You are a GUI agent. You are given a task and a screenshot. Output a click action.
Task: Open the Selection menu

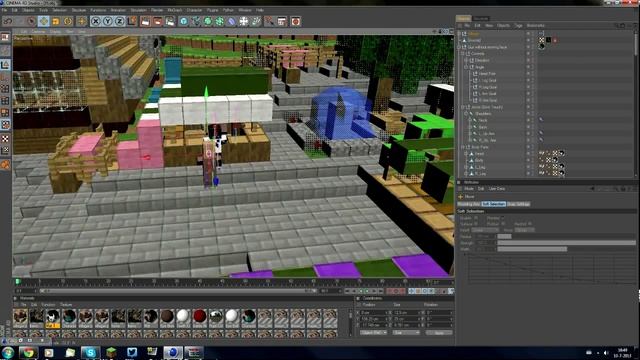click(59, 10)
